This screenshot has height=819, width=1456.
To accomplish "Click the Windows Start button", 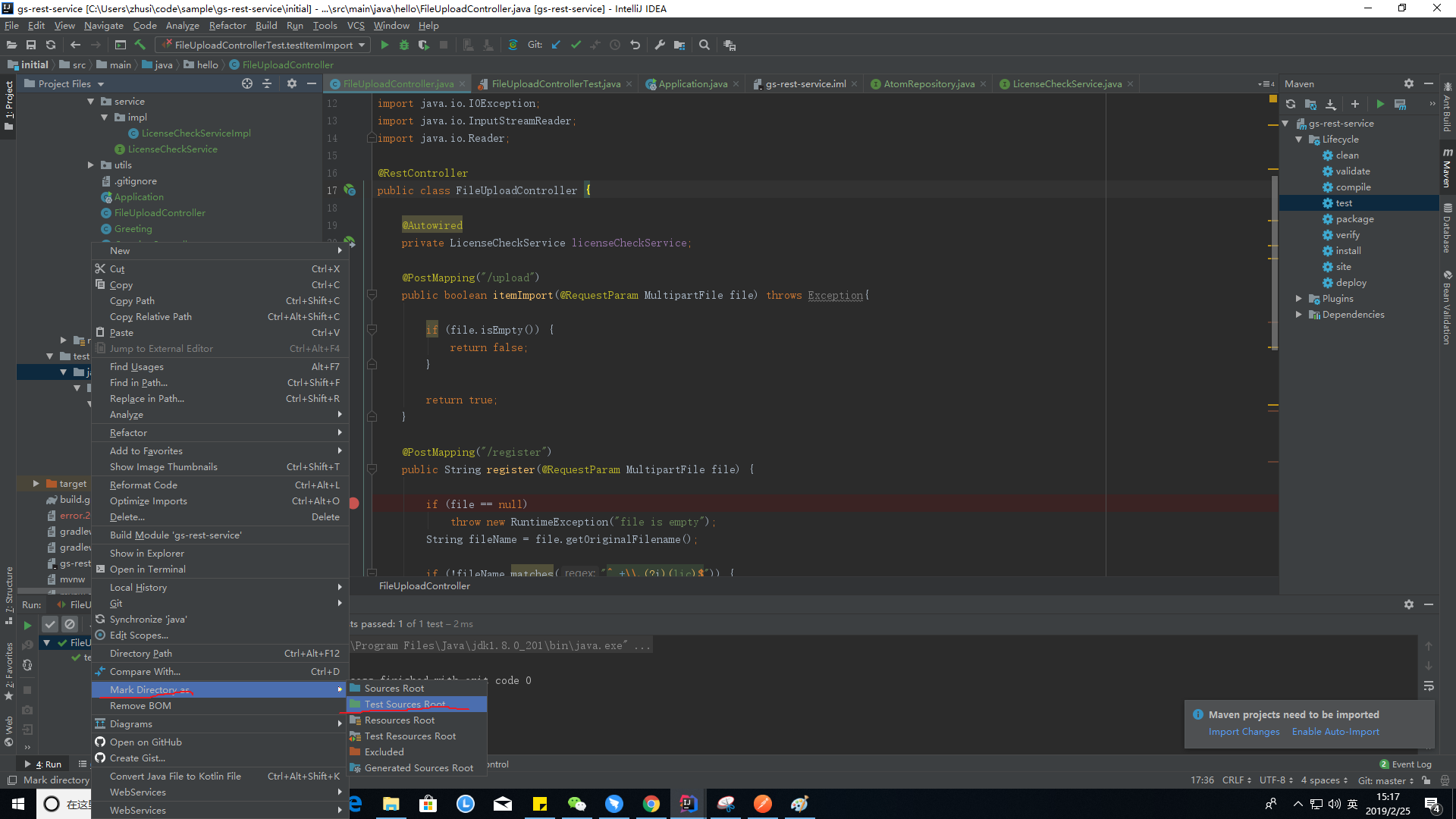I will tap(18, 804).
